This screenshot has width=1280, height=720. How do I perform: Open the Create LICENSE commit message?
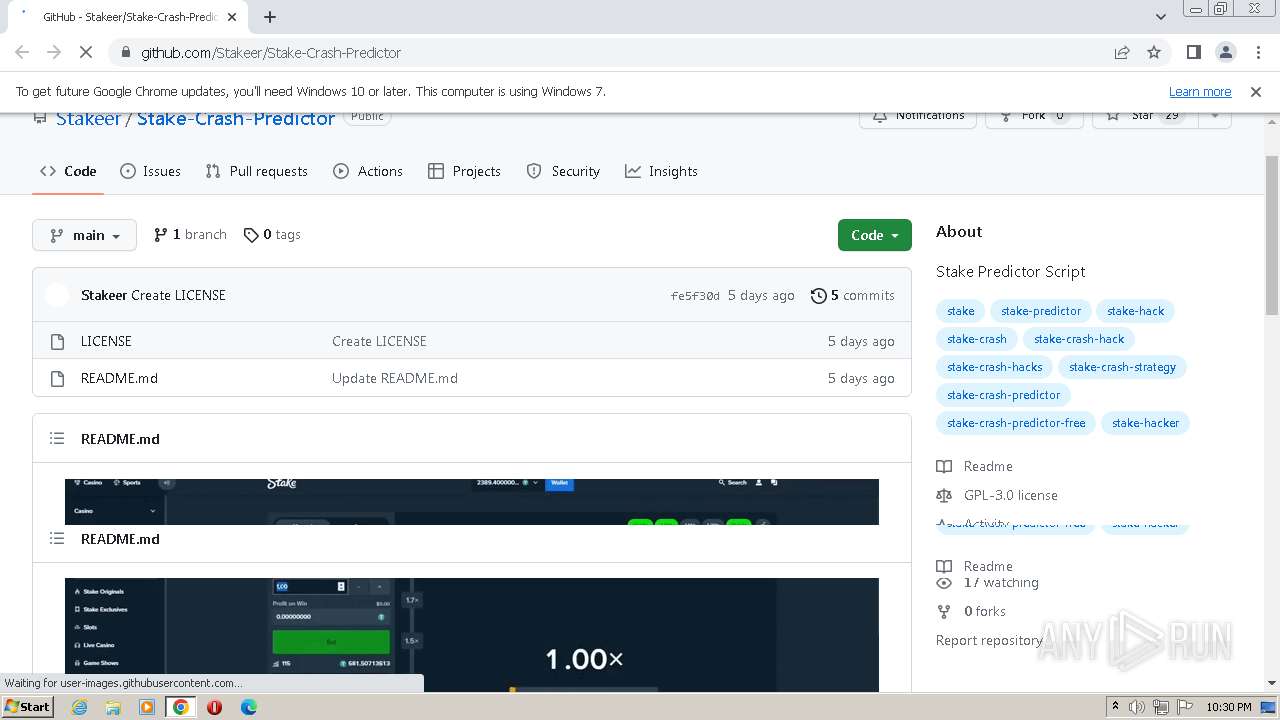178,295
